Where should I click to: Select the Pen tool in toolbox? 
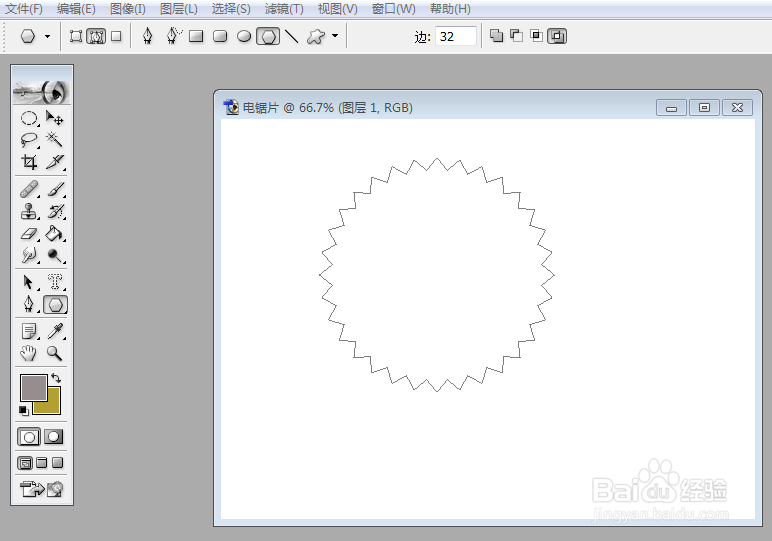[29, 304]
